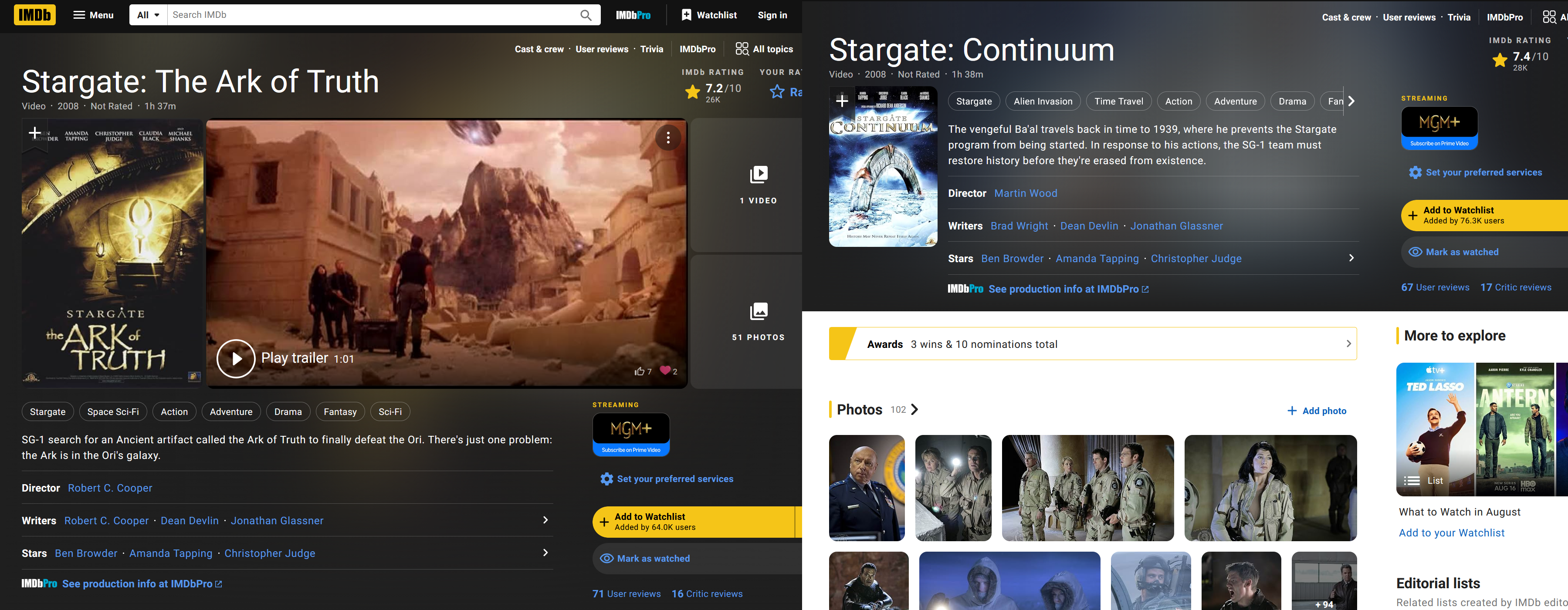Open User reviews tab on Continuum page
1568x610 pixels.
pyautogui.click(x=1409, y=17)
